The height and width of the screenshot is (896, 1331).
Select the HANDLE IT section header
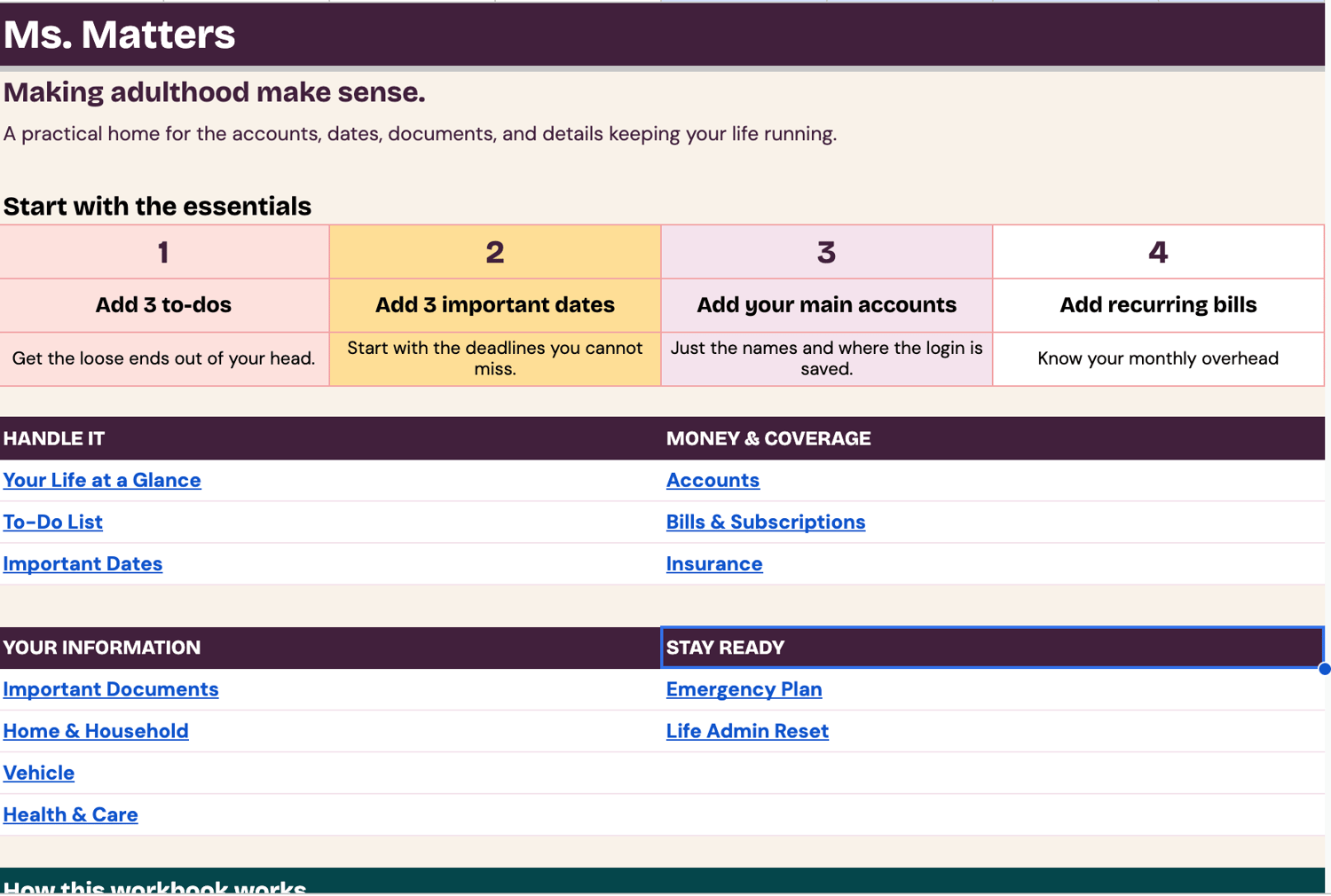(330, 438)
